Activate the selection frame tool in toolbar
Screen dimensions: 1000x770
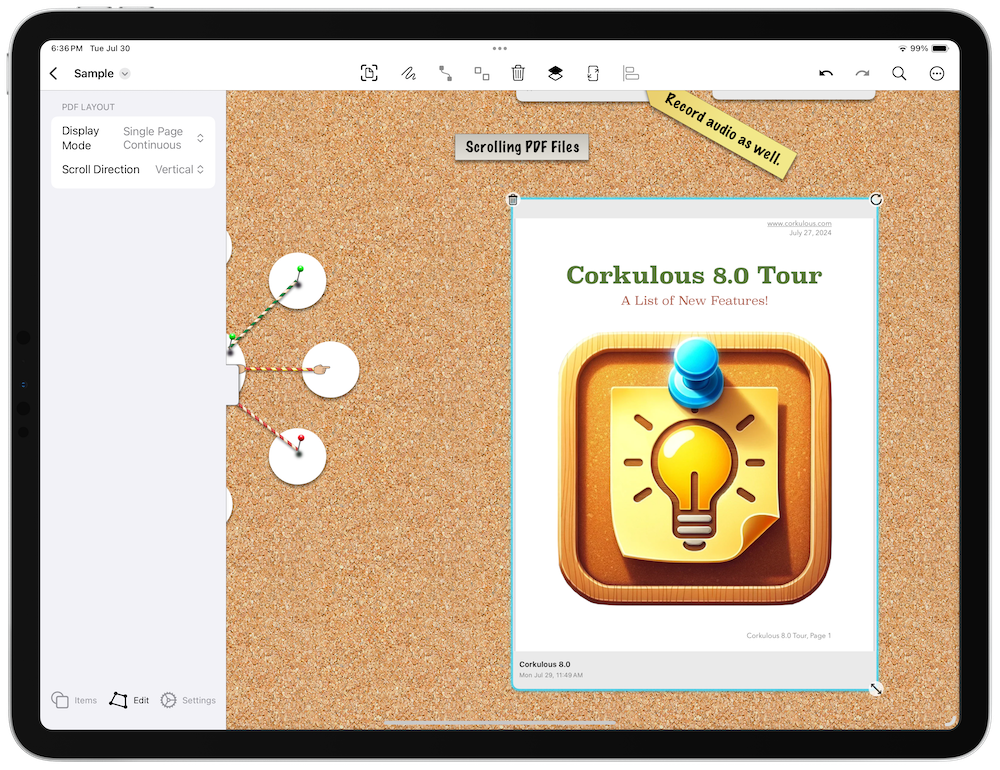coord(369,73)
